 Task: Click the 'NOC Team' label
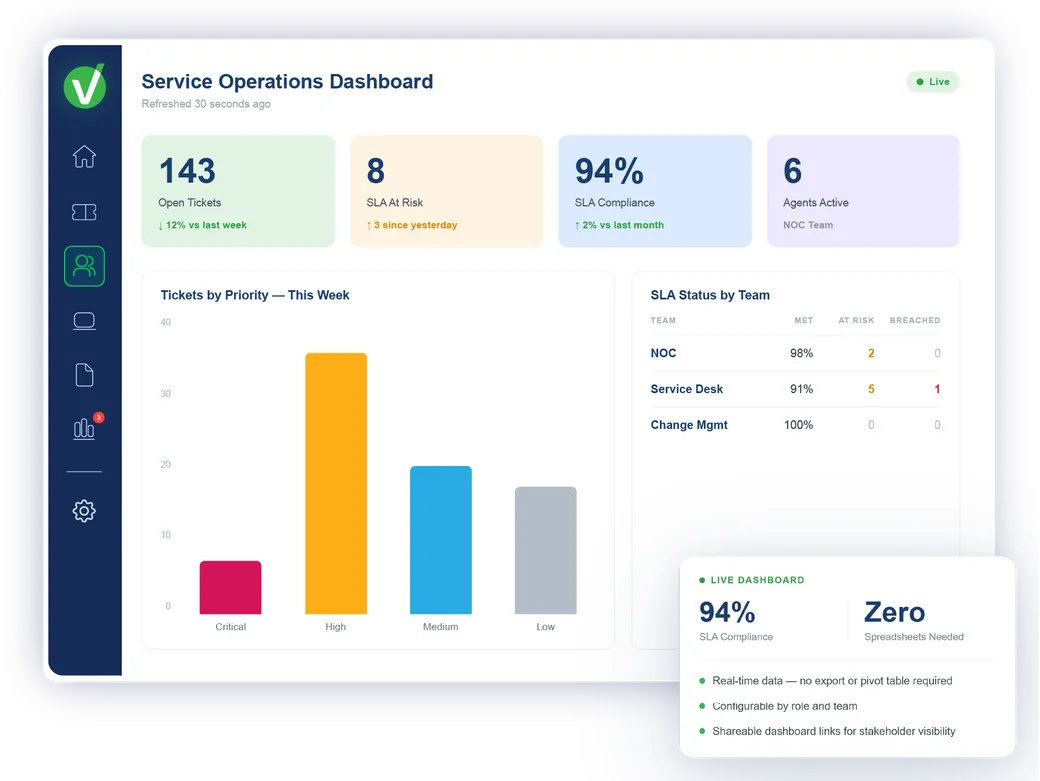808,225
